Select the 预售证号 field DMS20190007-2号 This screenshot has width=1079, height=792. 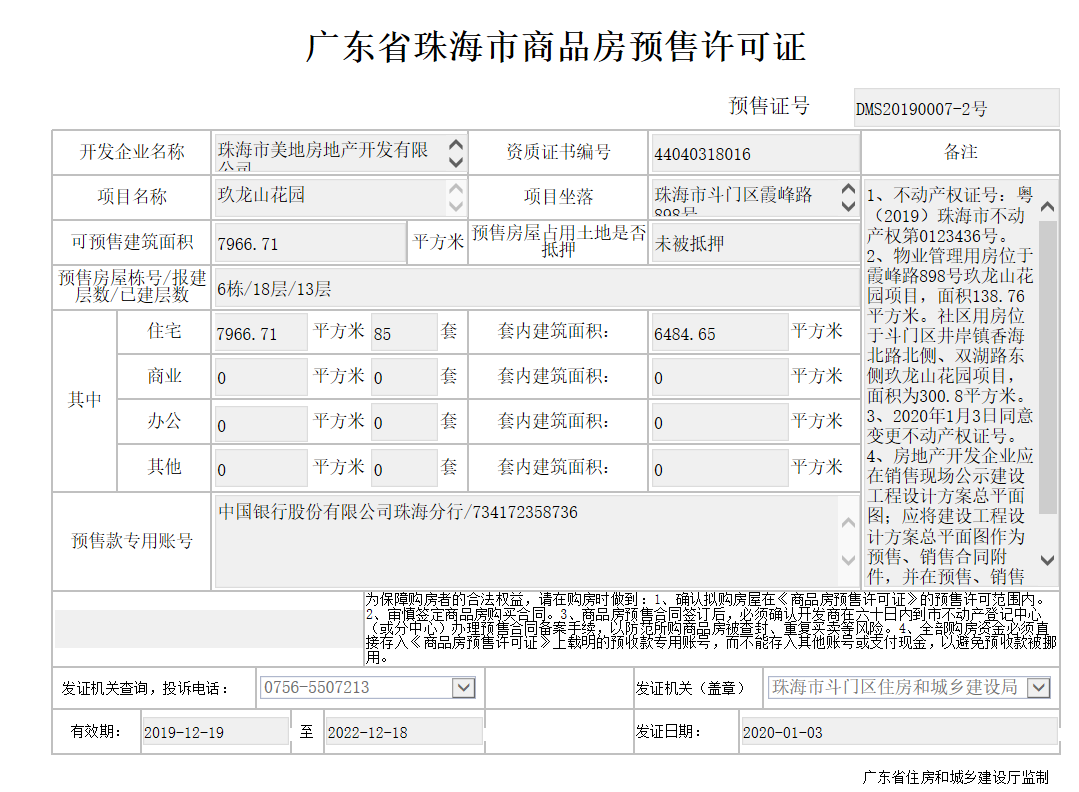955,108
